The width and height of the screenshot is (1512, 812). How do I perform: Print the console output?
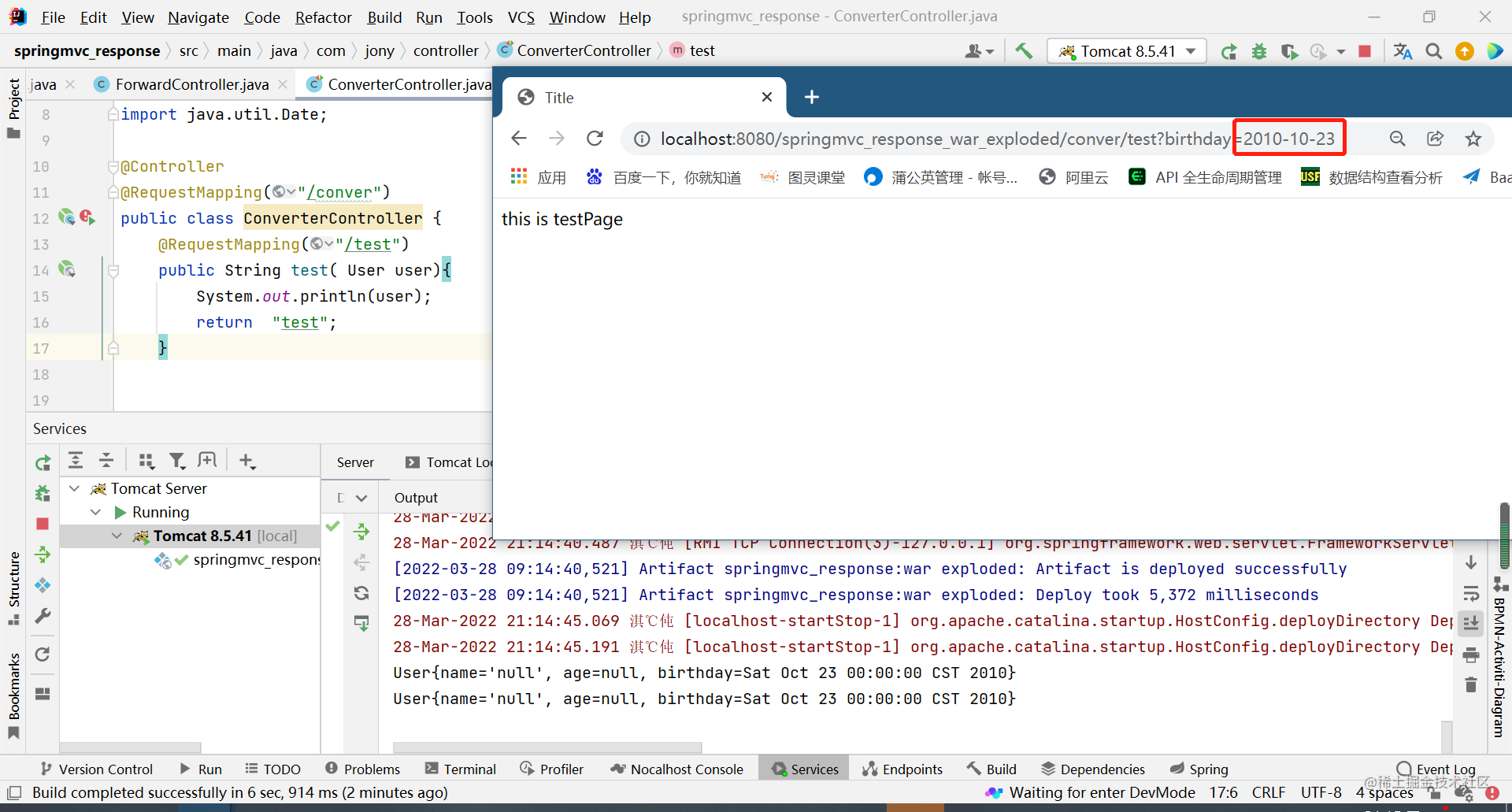point(1471,654)
